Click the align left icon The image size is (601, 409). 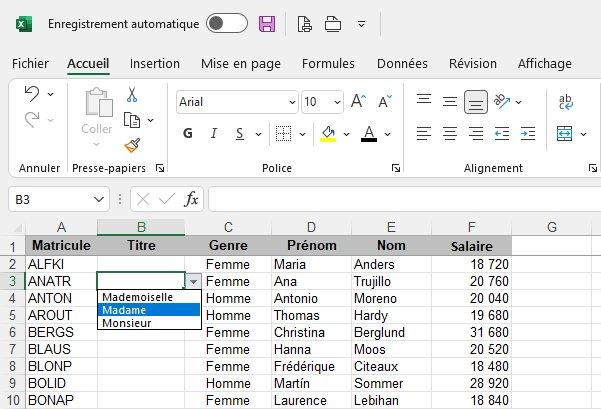click(424, 133)
